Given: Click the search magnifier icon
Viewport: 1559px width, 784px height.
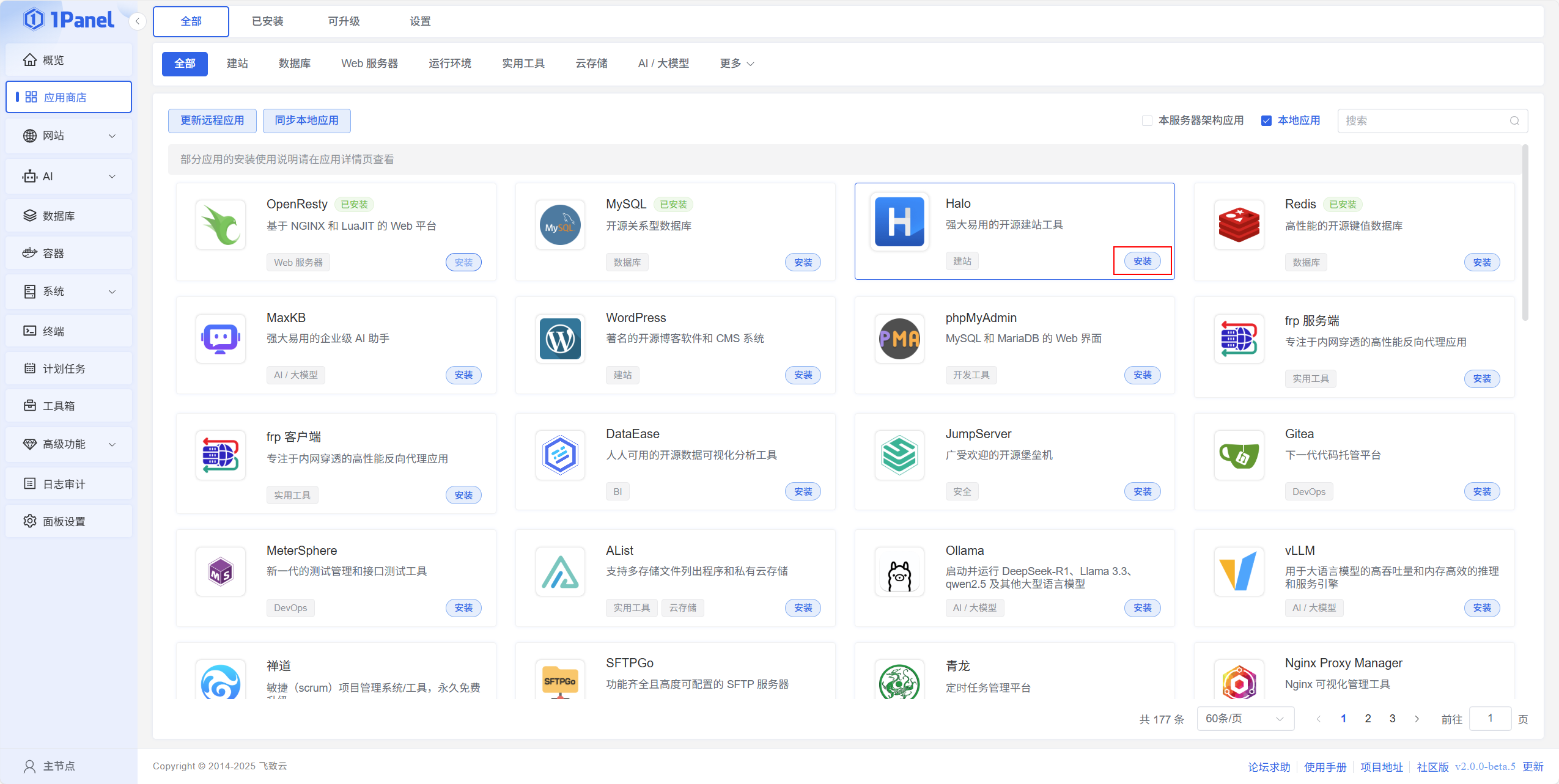Looking at the screenshot, I should pyautogui.click(x=1514, y=121).
